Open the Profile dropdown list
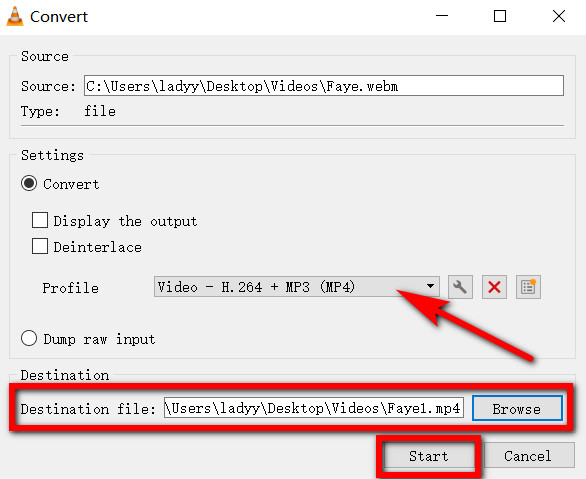This screenshot has height=479, width=586. click(x=297, y=287)
